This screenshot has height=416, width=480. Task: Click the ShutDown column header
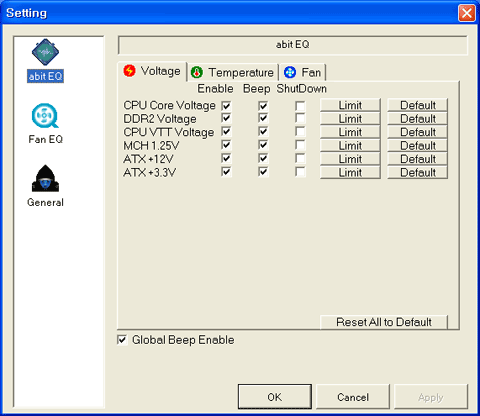tap(301, 89)
